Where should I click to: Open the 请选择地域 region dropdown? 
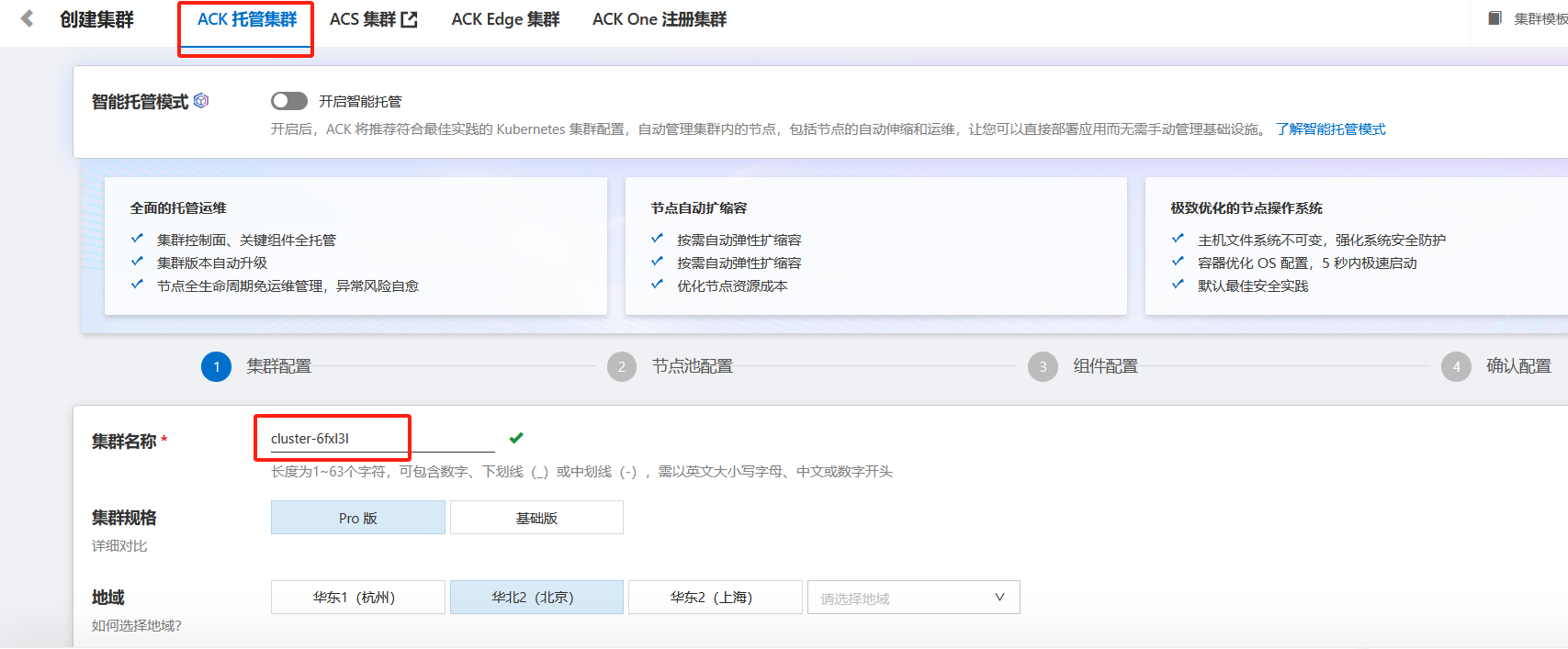point(914,598)
